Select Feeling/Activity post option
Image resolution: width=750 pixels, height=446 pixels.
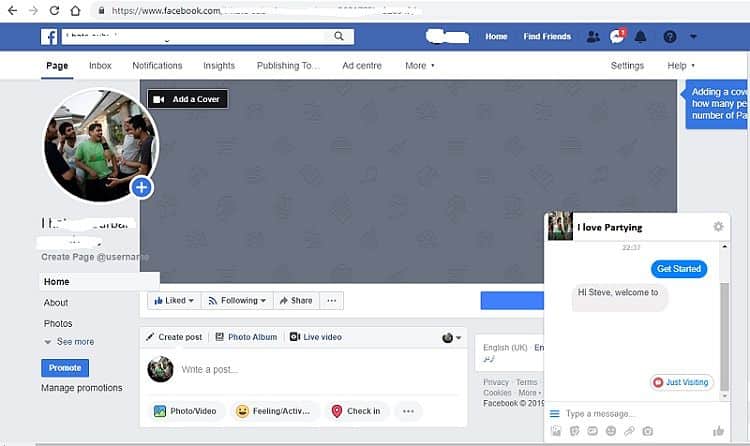tap(276, 411)
